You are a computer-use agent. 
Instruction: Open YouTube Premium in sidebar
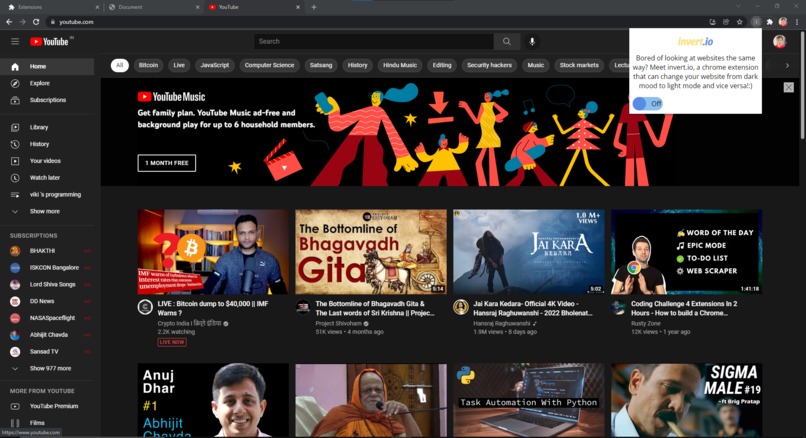pos(47,406)
